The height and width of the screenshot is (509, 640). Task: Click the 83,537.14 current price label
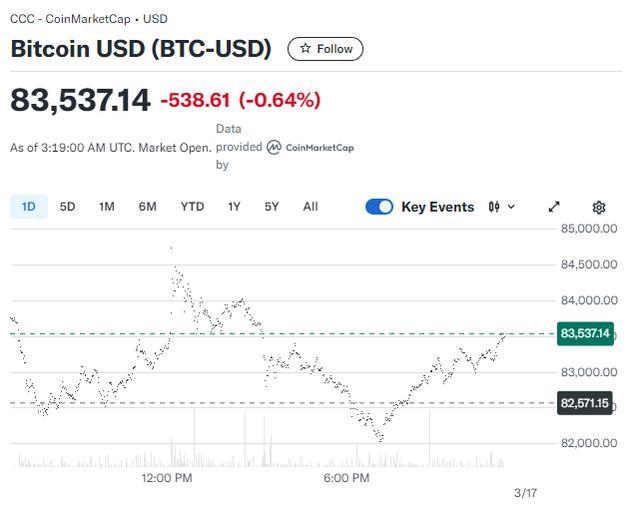click(585, 333)
